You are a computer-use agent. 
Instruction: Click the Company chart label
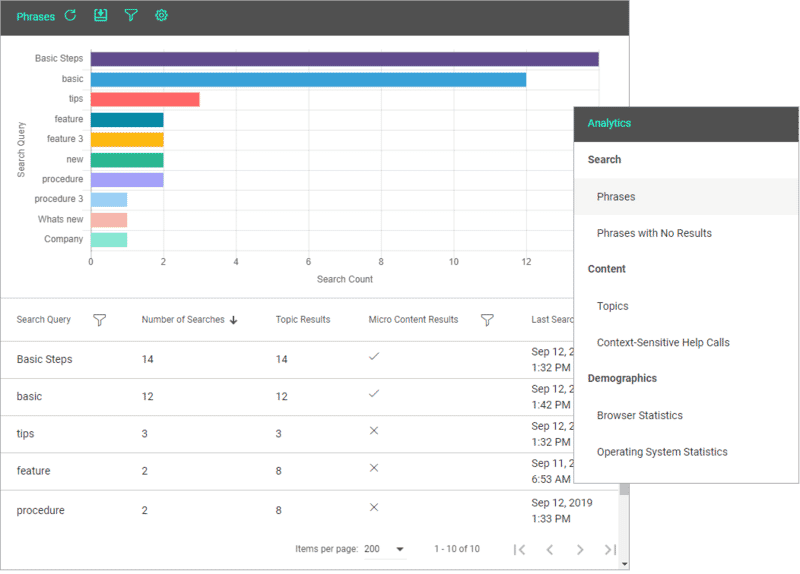63,239
